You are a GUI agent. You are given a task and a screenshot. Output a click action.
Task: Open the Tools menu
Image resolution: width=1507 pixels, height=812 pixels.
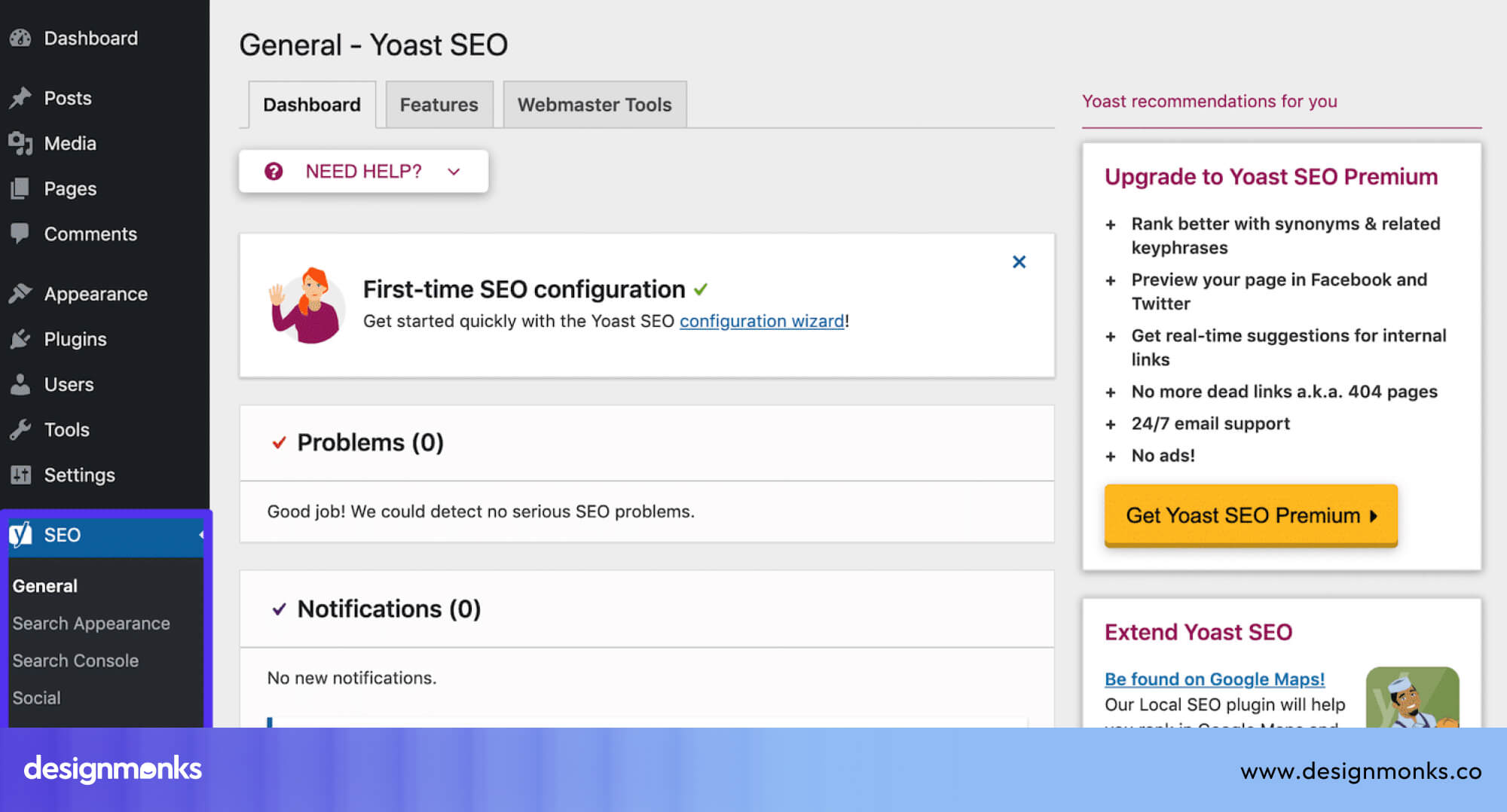point(67,429)
